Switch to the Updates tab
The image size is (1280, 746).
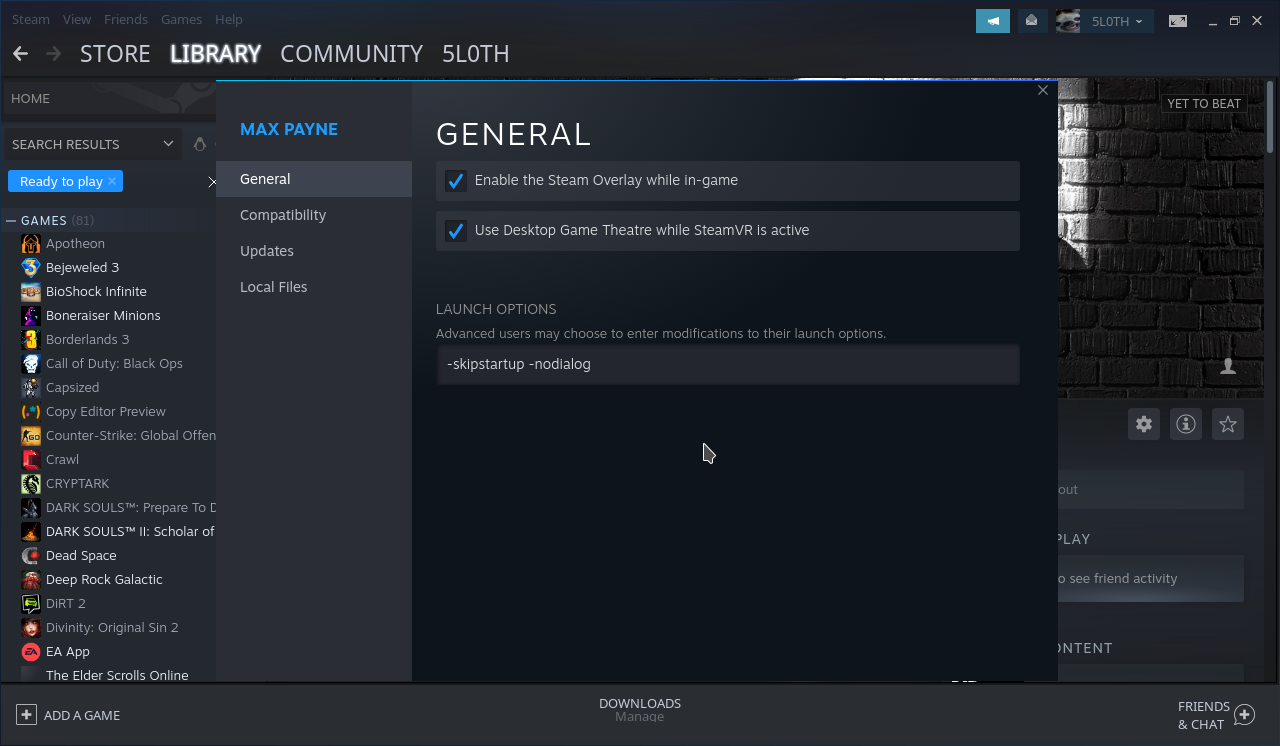(x=314, y=251)
